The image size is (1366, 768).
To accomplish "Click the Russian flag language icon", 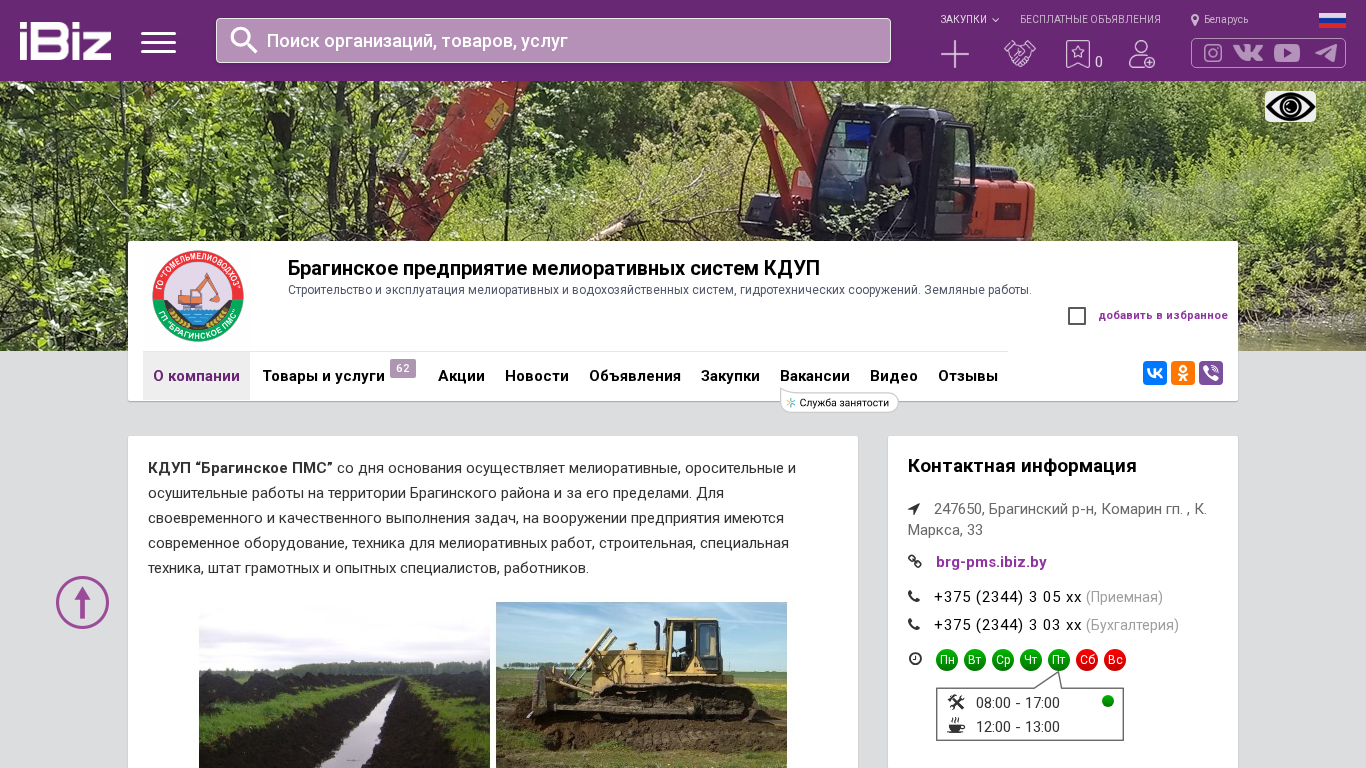I will [x=1332, y=20].
